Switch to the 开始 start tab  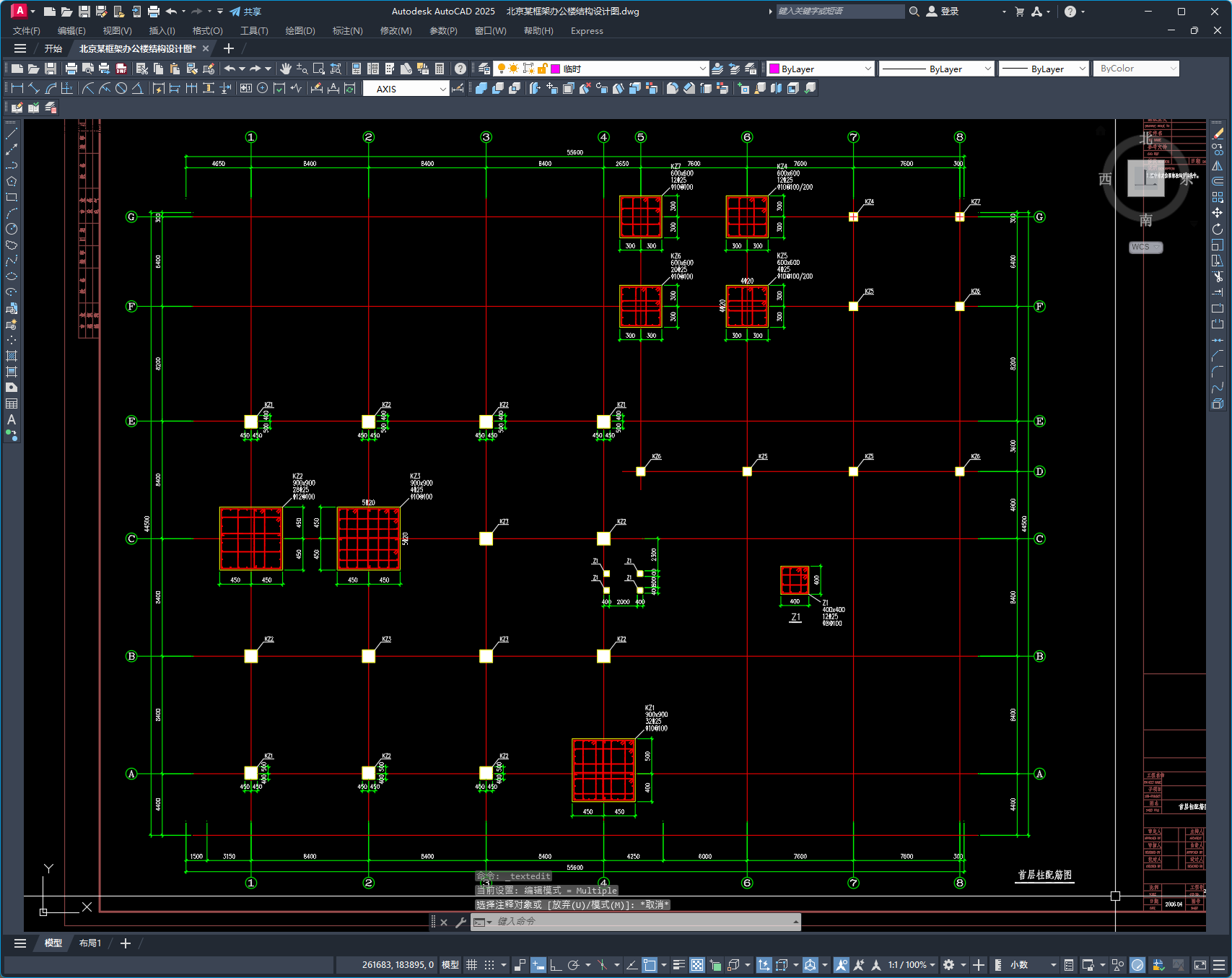click(x=53, y=48)
